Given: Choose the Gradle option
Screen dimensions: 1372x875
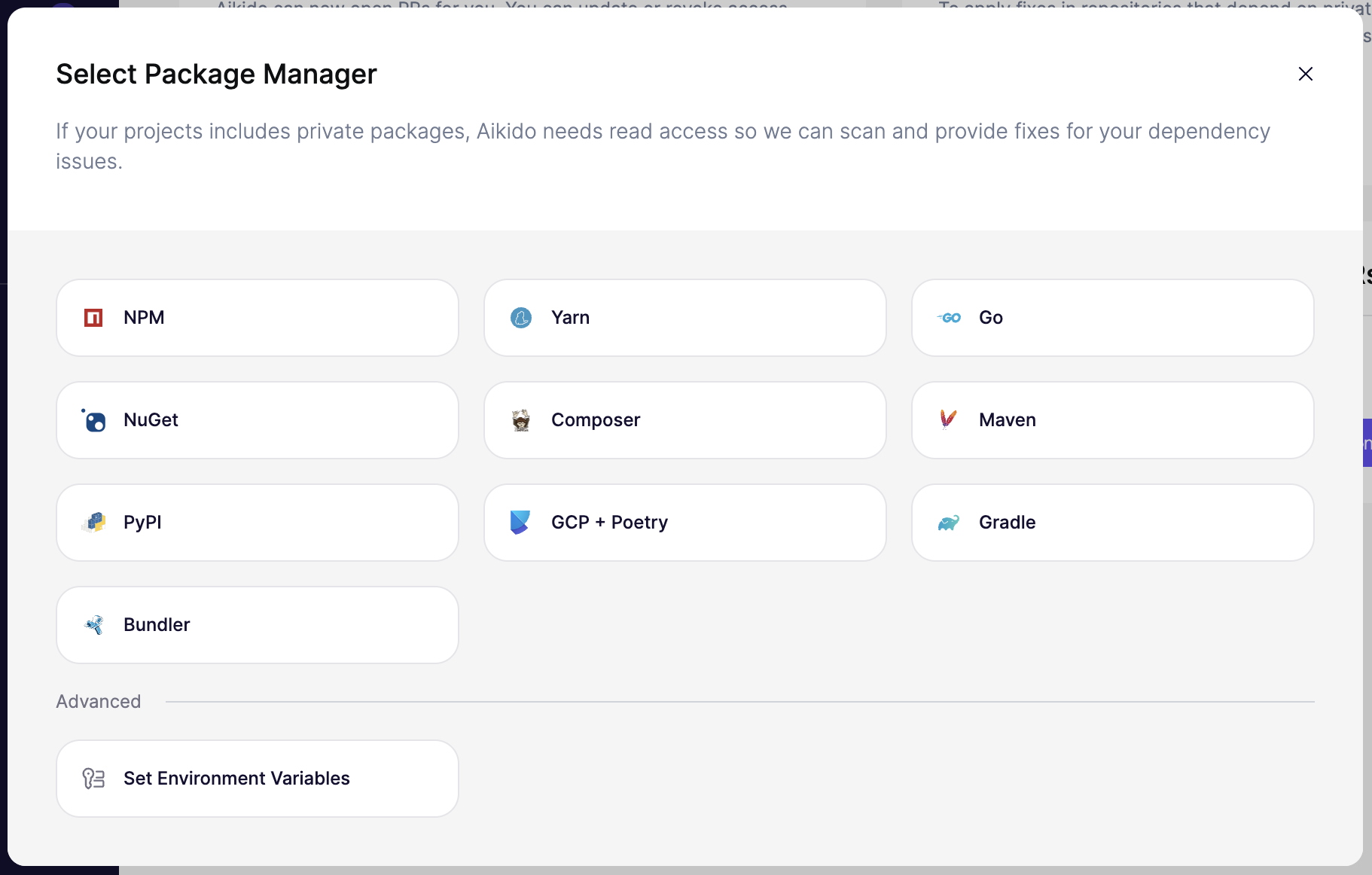Looking at the screenshot, I should point(1113,523).
